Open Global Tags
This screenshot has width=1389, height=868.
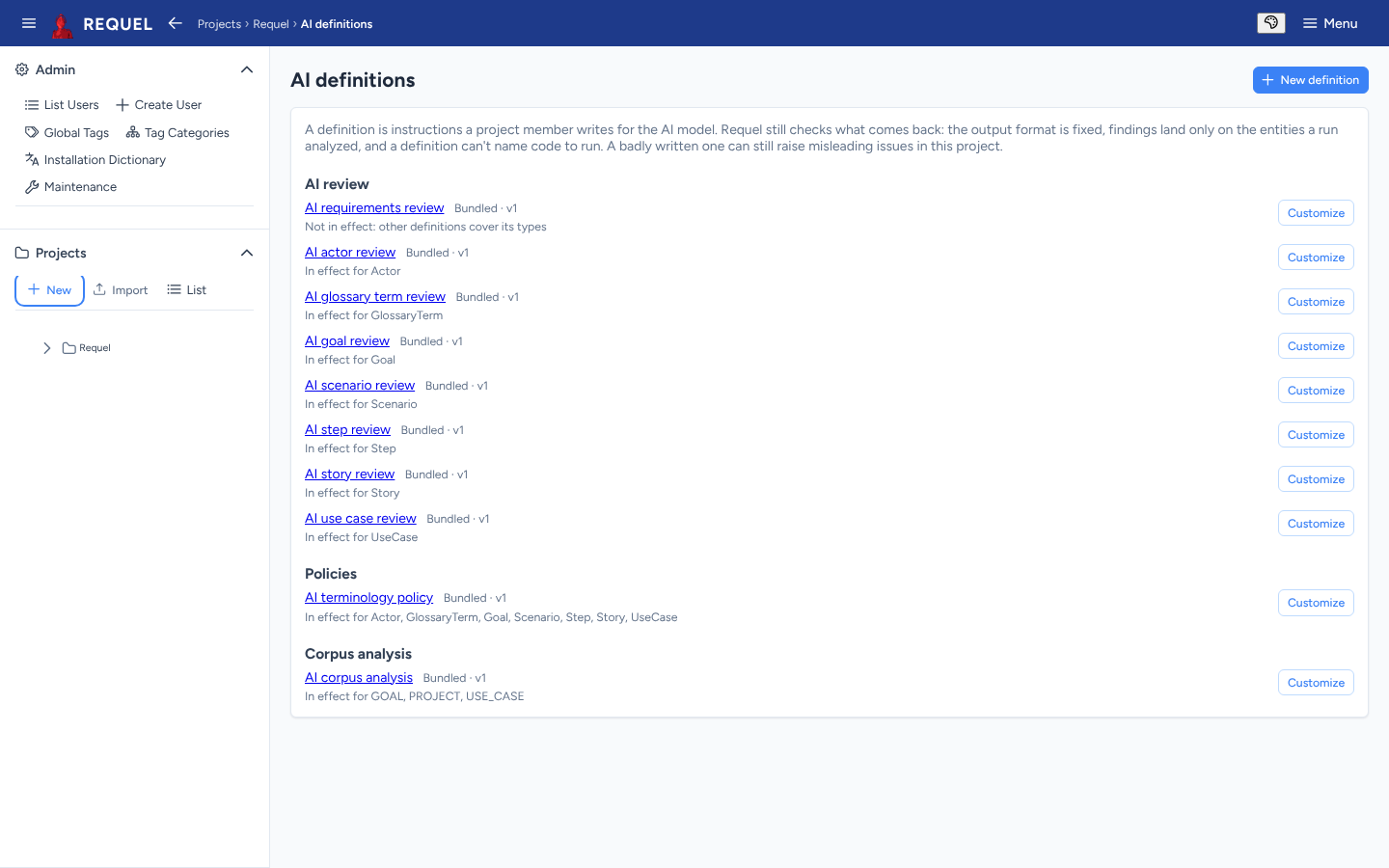(67, 133)
